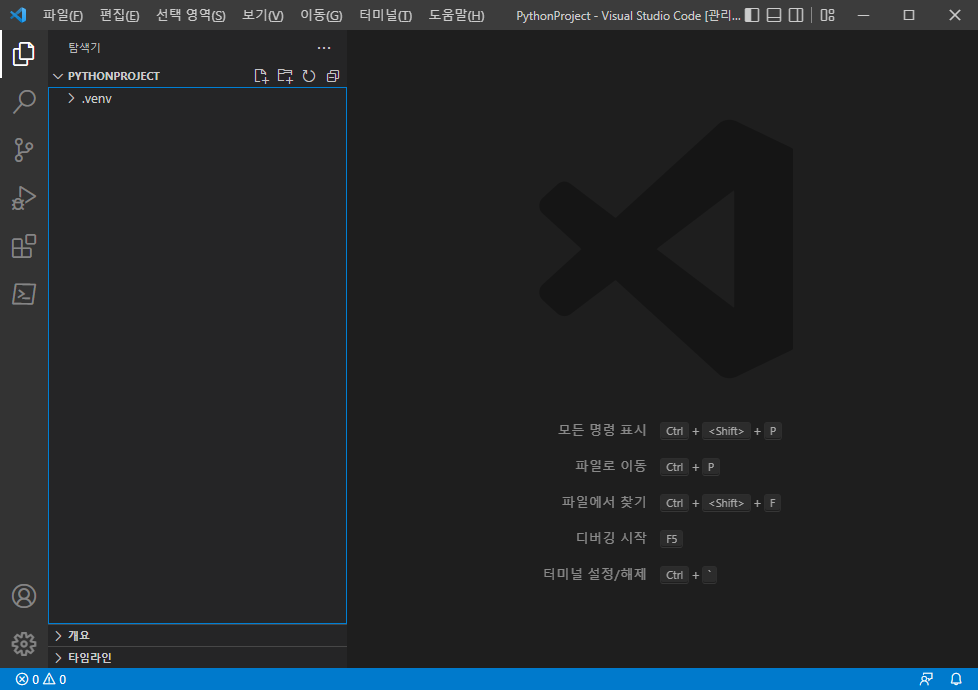The height and width of the screenshot is (690, 978).
Task: Refresh the Explorer file tree
Action: (309, 76)
